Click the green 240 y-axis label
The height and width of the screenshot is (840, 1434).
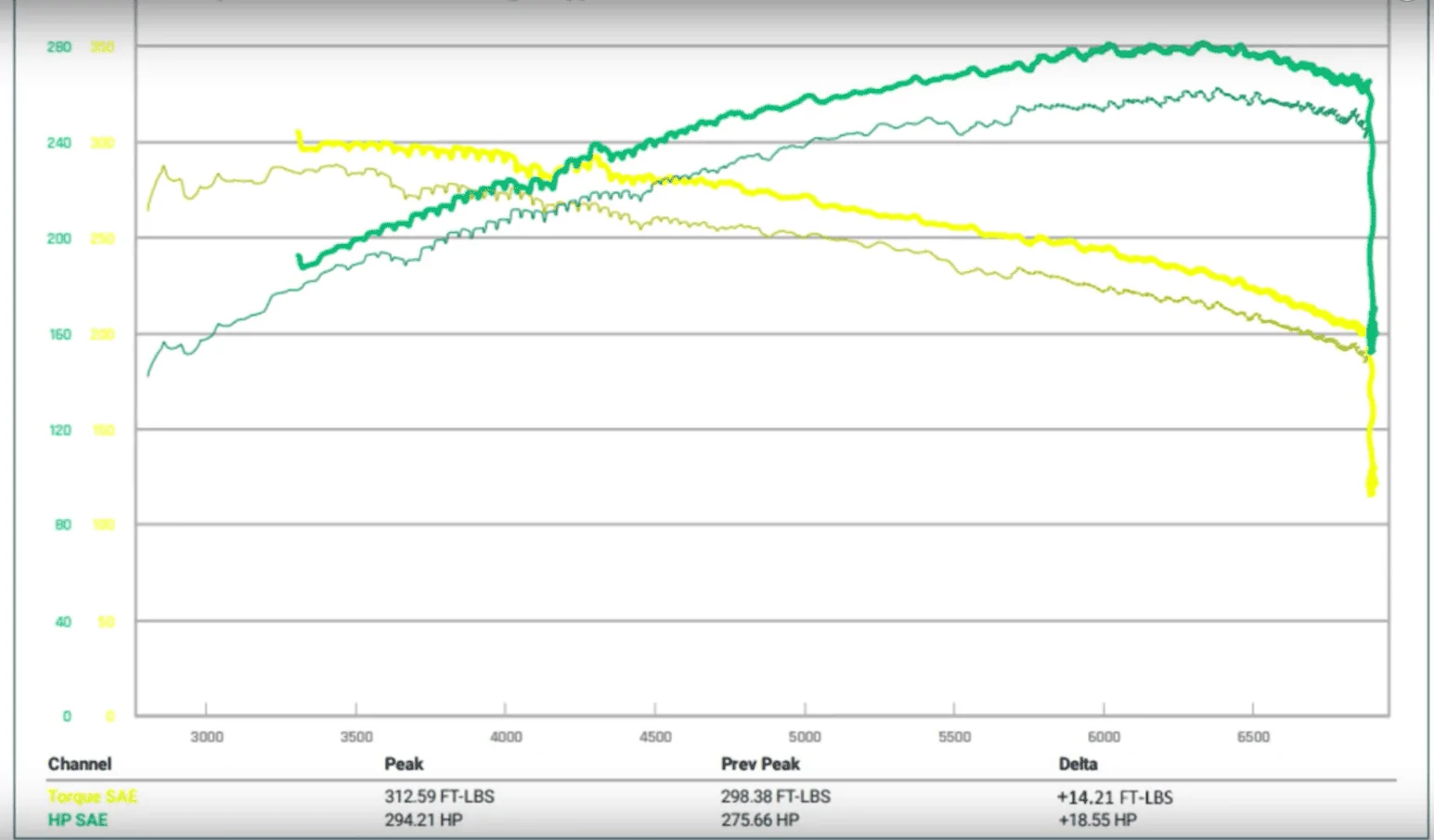click(59, 143)
